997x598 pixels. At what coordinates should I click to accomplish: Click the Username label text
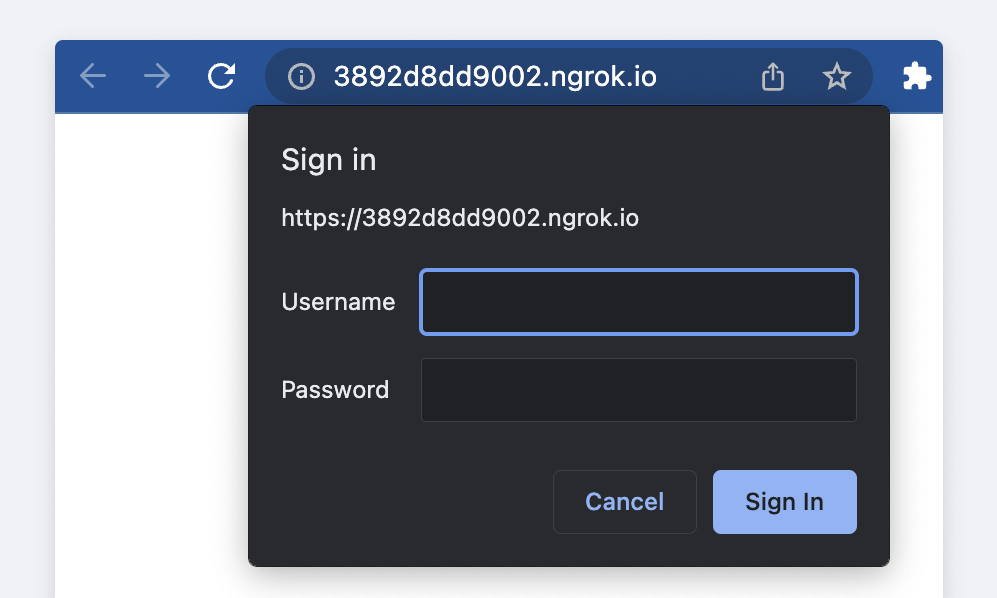(338, 302)
